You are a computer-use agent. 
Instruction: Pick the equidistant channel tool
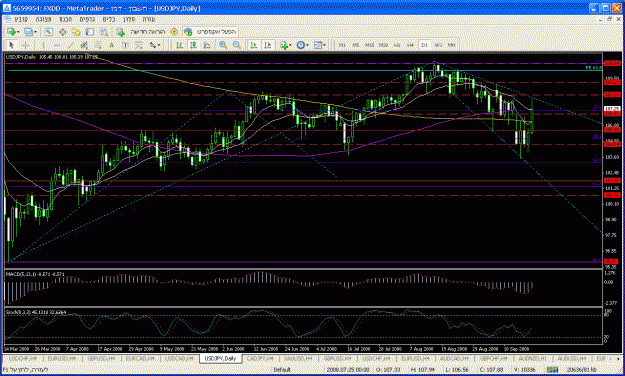[84, 45]
